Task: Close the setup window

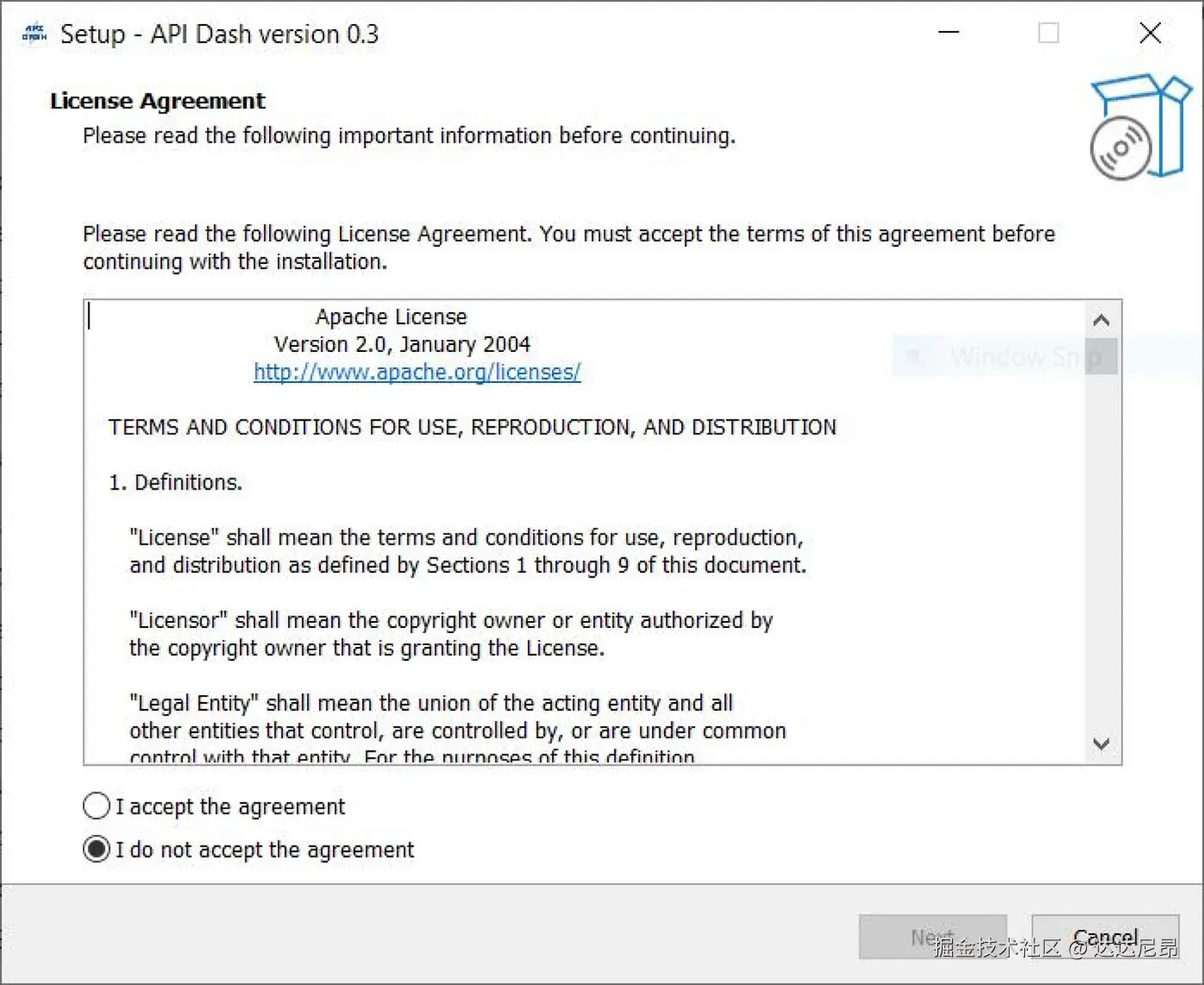Action: click(1150, 33)
